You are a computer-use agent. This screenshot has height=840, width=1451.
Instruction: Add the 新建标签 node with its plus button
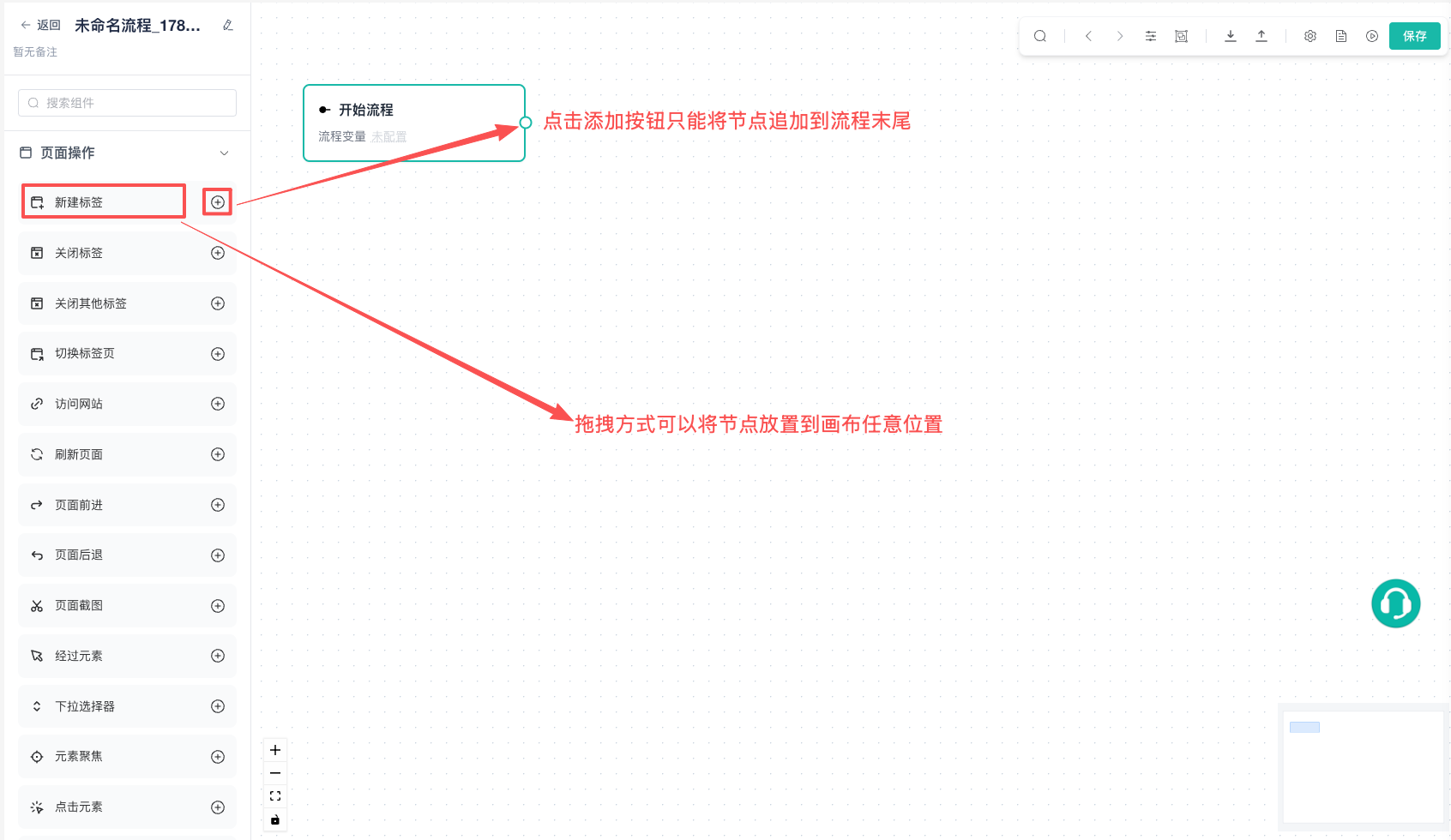(218, 202)
